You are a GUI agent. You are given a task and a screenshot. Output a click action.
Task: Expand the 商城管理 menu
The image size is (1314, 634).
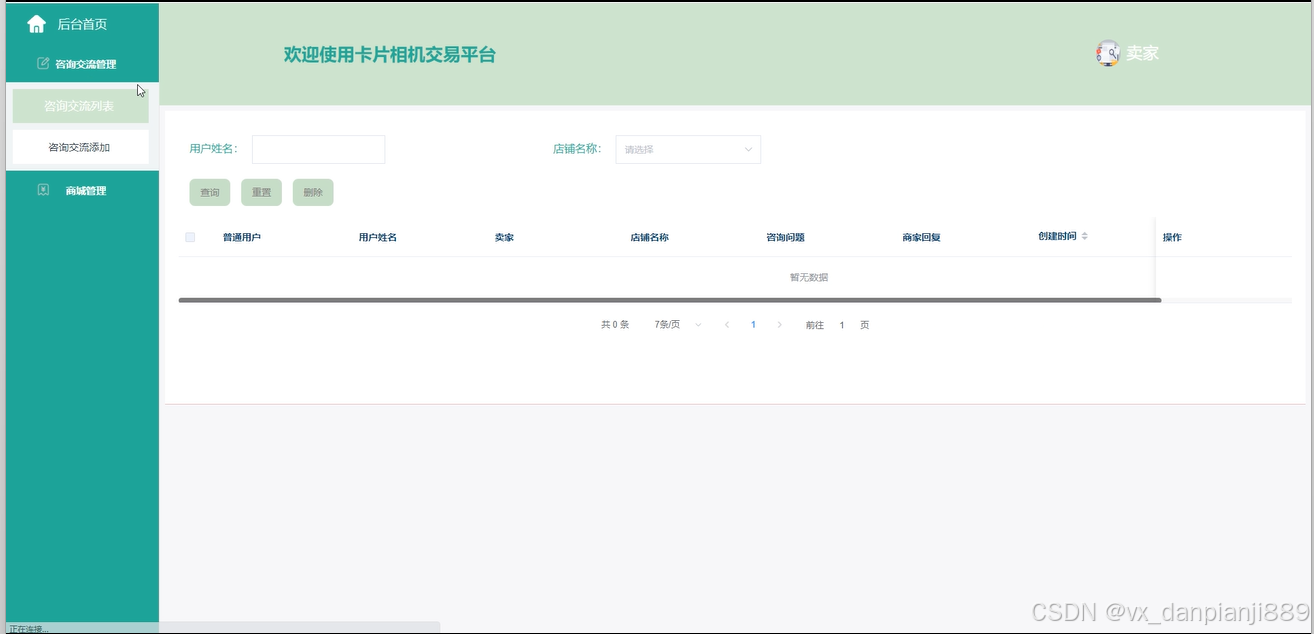82,191
